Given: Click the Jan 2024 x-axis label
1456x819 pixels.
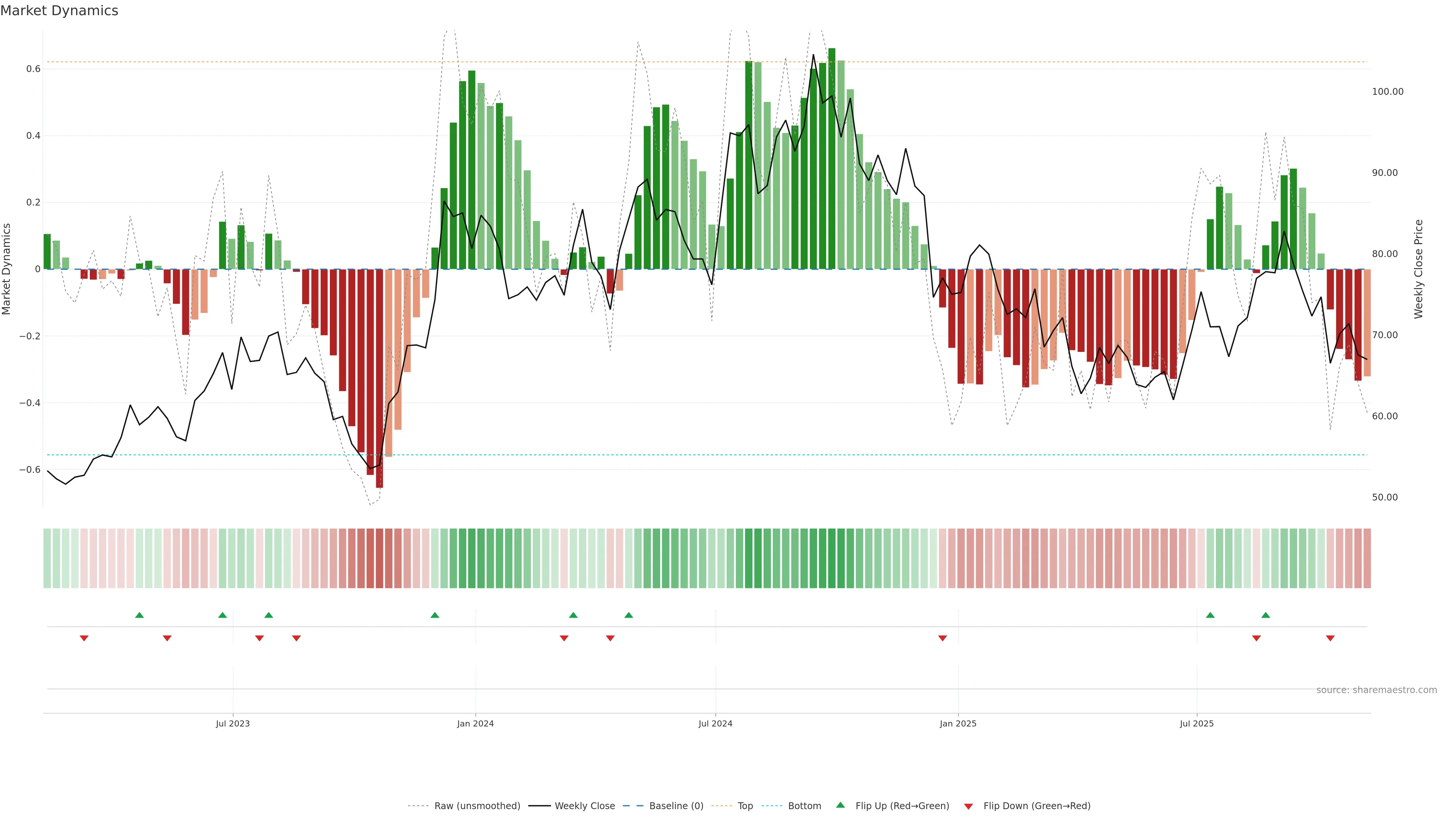Looking at the screenshot, I should click(x=475, y=723).
